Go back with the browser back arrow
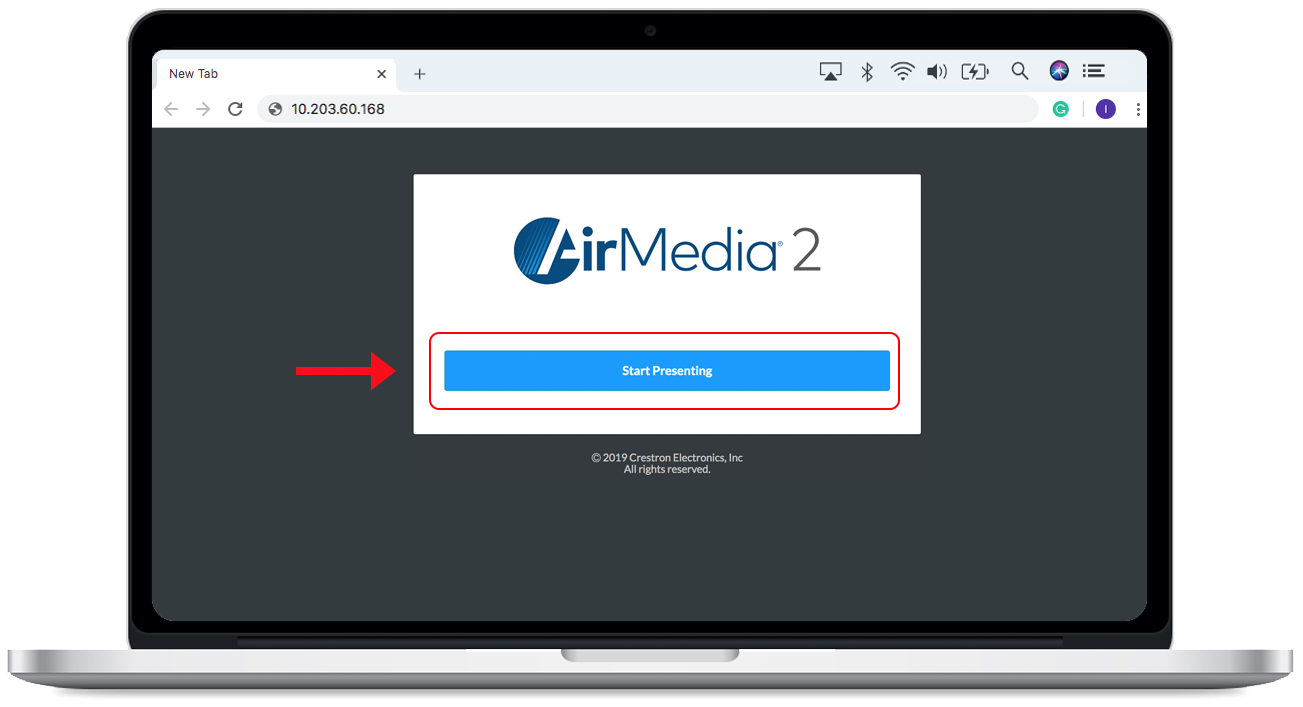The width and height of the screenshot is (1303, 707). pyautogui.click(x=171, y=109)
